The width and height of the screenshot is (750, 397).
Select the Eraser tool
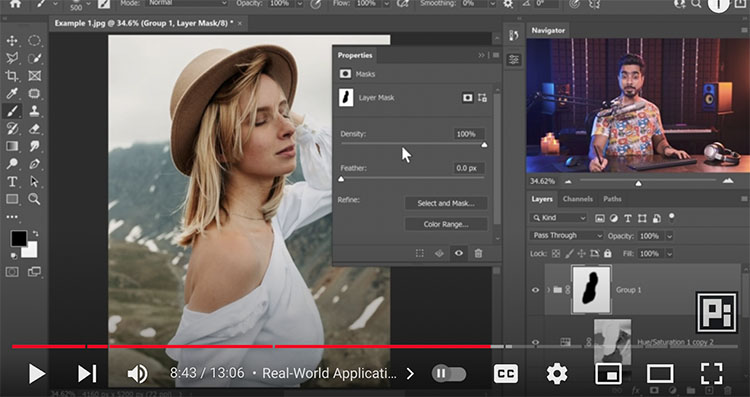[x=34, y=128]
